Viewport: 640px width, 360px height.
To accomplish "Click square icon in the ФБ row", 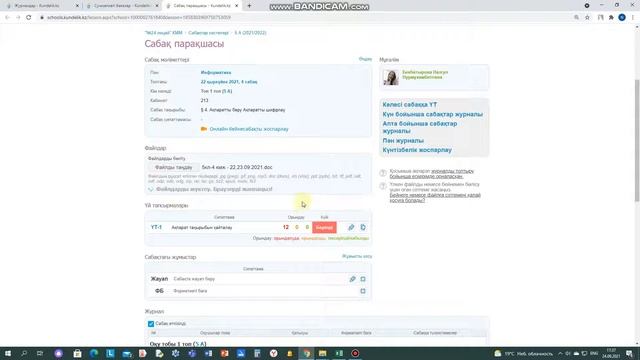I will click(363, 291).
